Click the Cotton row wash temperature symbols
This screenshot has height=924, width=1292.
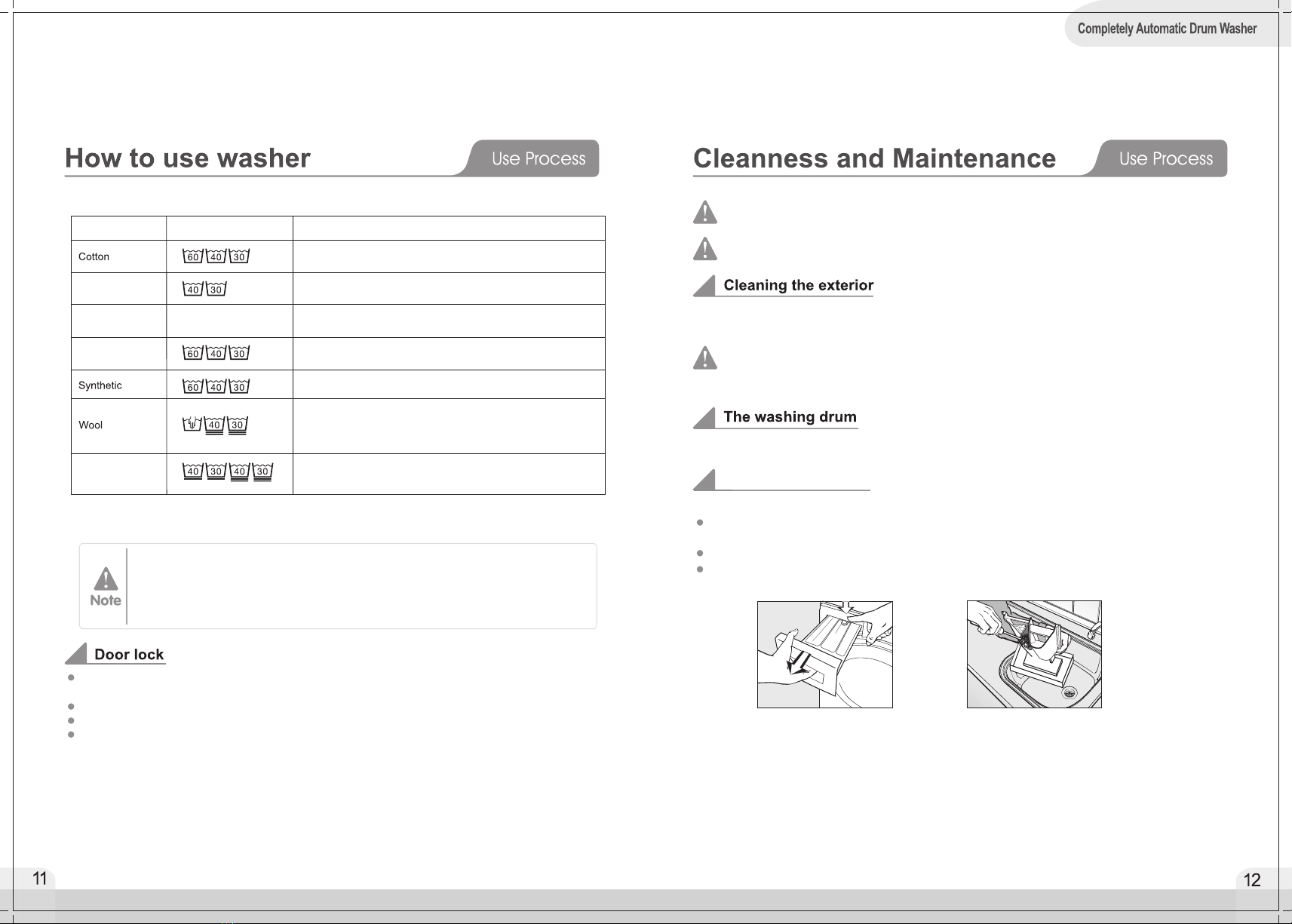[216, 256]
